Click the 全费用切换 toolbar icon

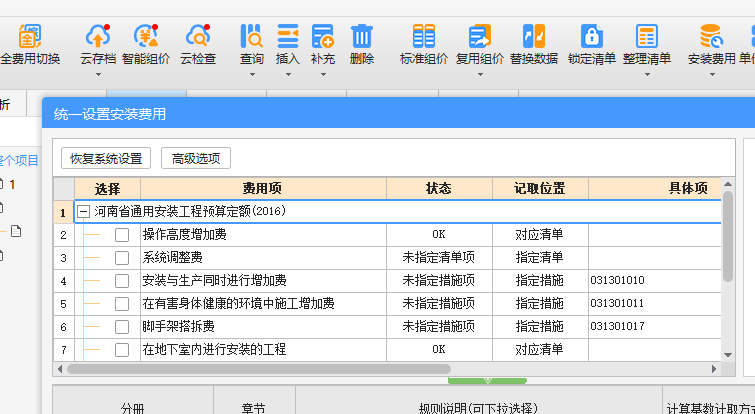click(30, 36)
